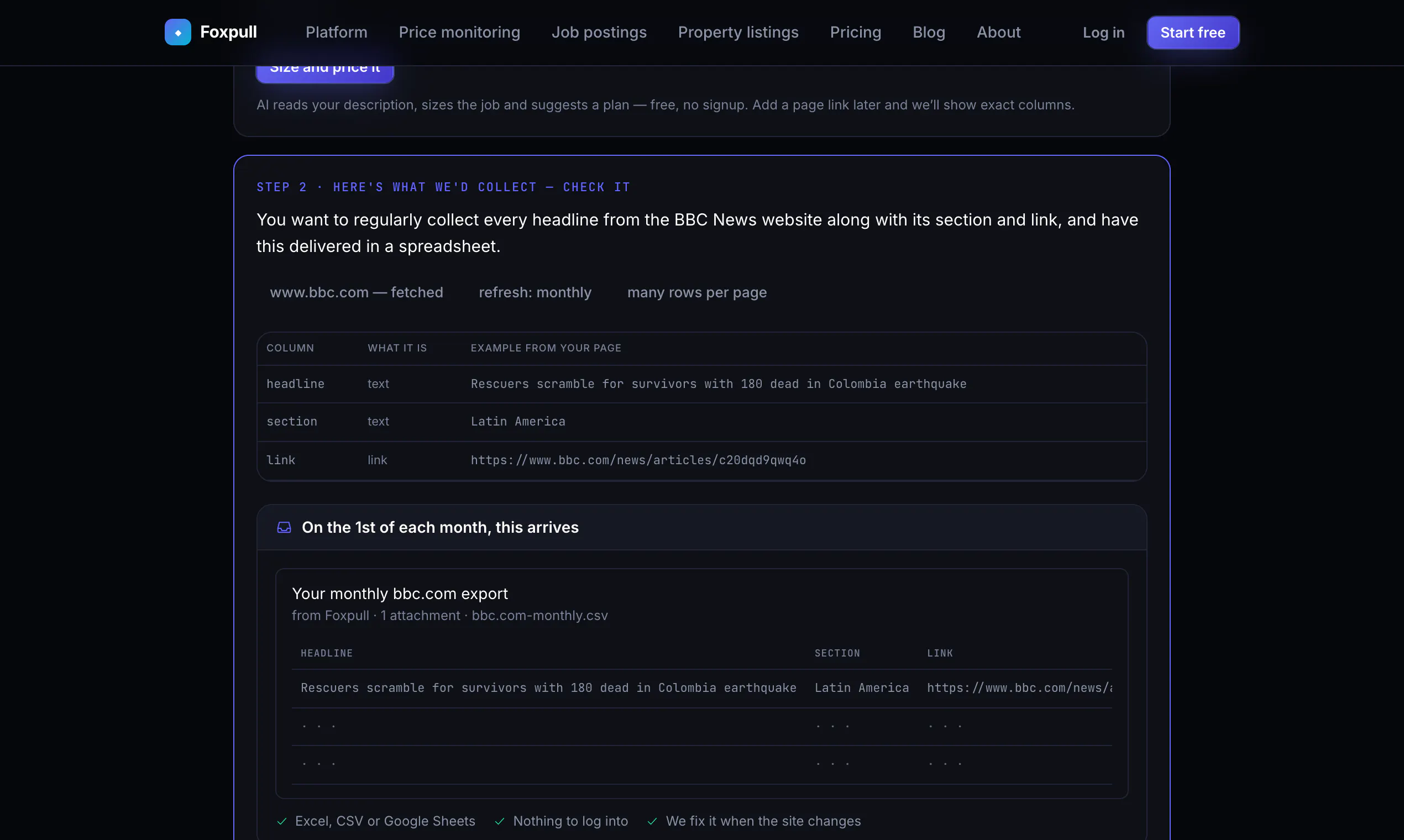Viewport: 1404px width, 840px height.
Task: Click the STEP 2 heading text
Action: point(443,187)
